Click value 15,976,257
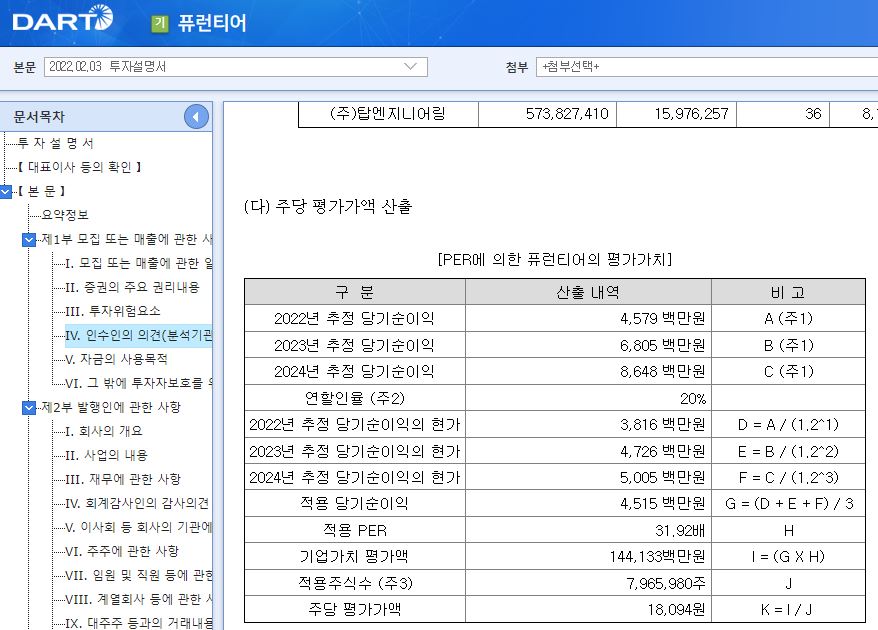 tap(692, 114)
